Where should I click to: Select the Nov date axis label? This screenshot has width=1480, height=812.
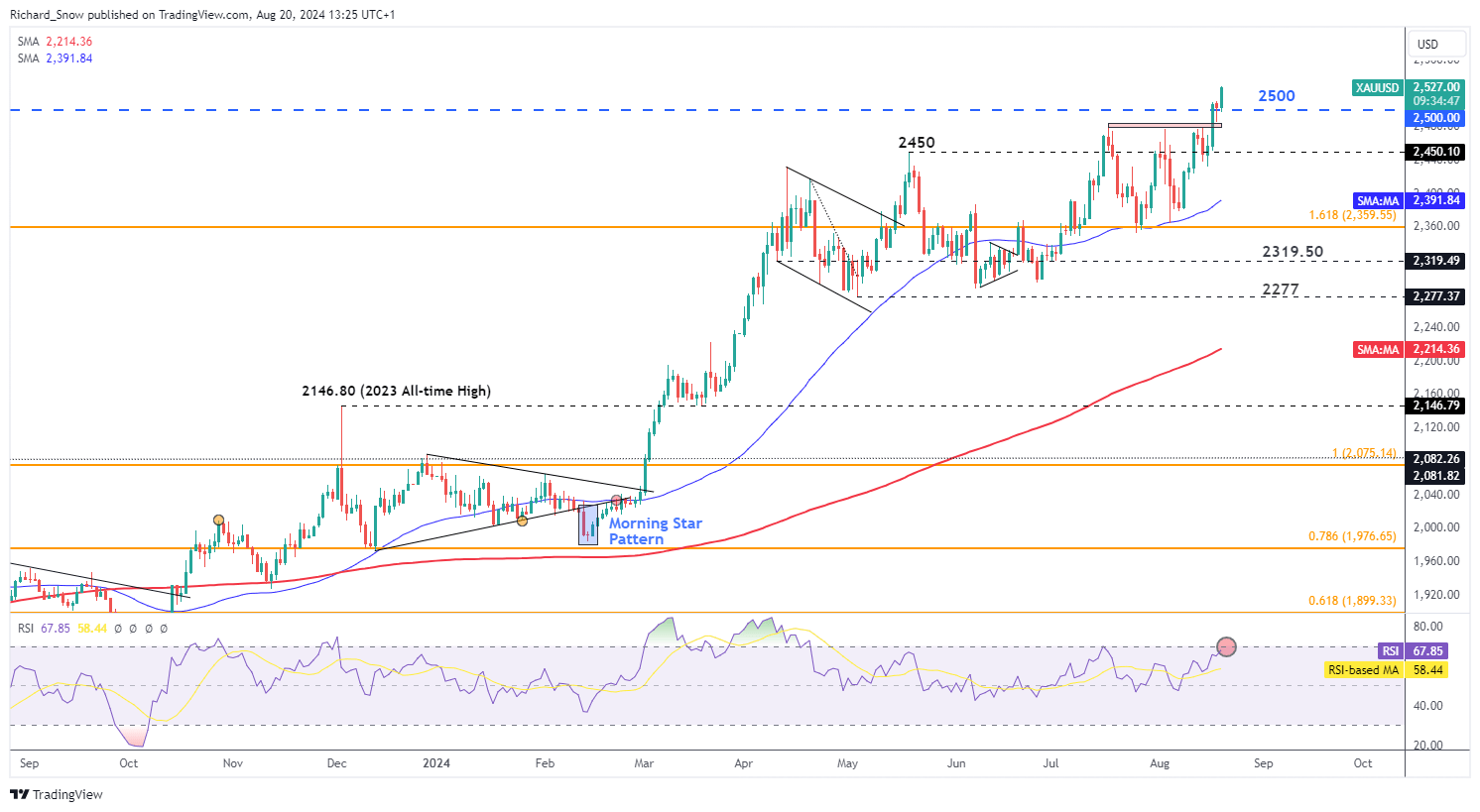233,763
